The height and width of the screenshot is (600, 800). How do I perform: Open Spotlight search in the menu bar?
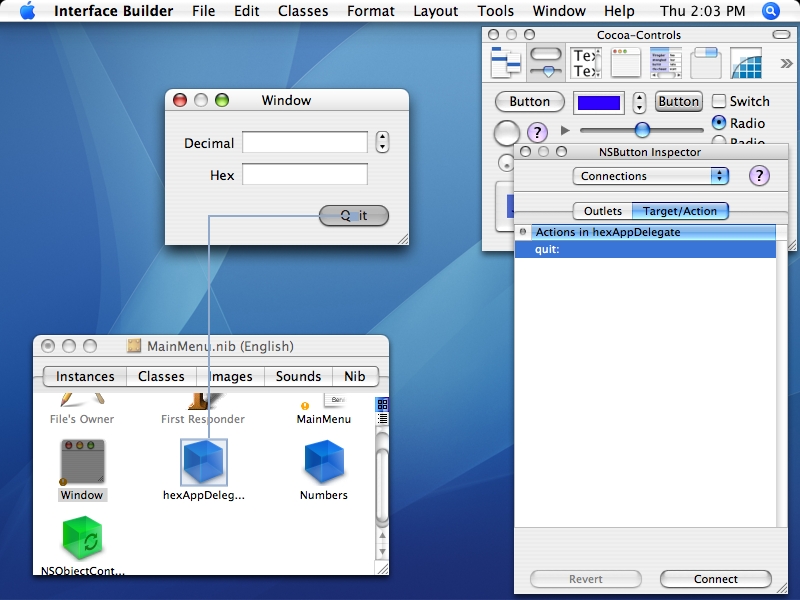point(770,11)
